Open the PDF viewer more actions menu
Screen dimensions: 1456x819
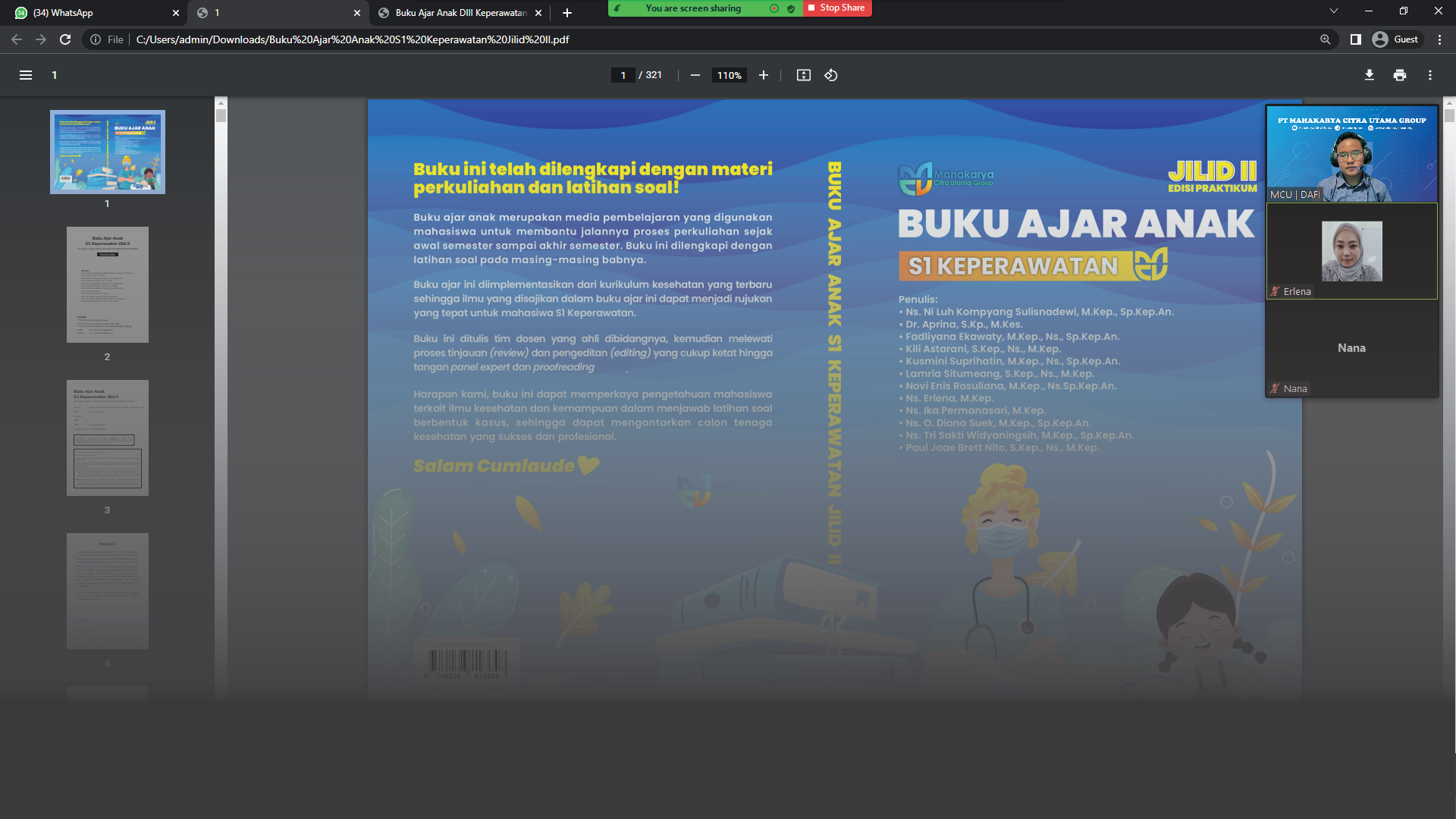(1430, 75)
